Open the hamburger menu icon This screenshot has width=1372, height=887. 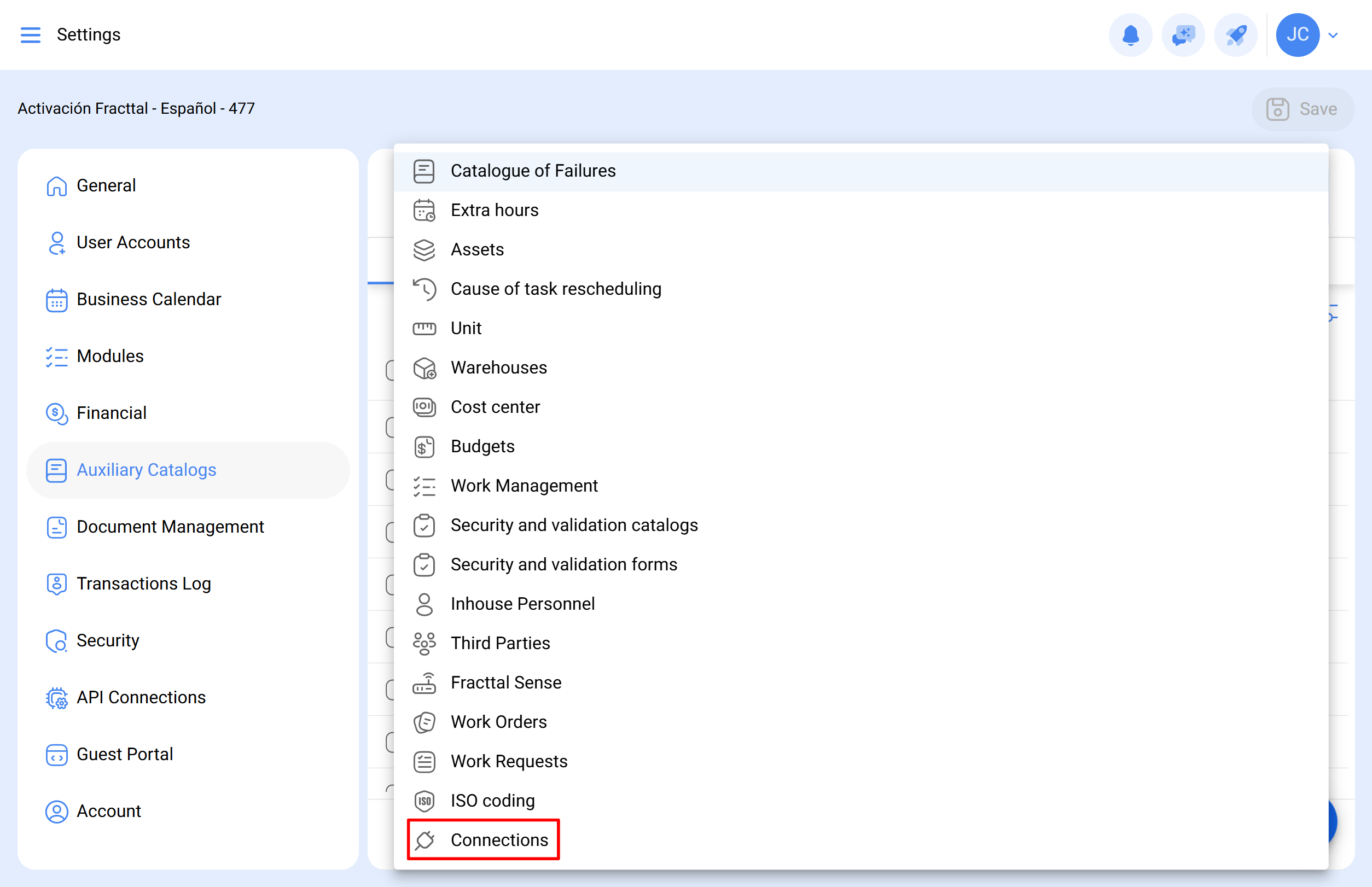click(x=30, y=34)
